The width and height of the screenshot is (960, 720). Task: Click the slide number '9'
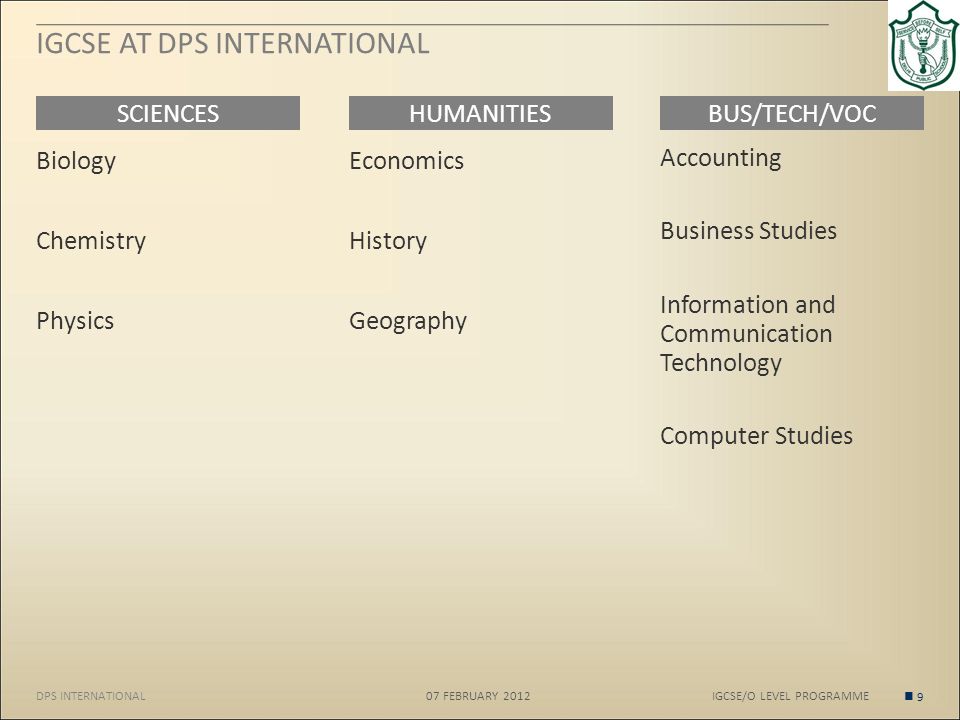(x=920, y=696)
